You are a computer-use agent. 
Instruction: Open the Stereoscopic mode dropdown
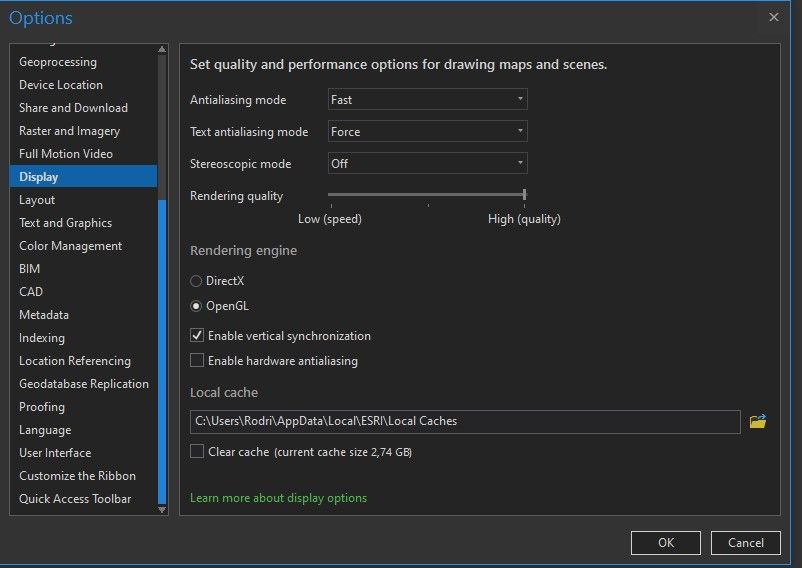(x=427, y=164)
